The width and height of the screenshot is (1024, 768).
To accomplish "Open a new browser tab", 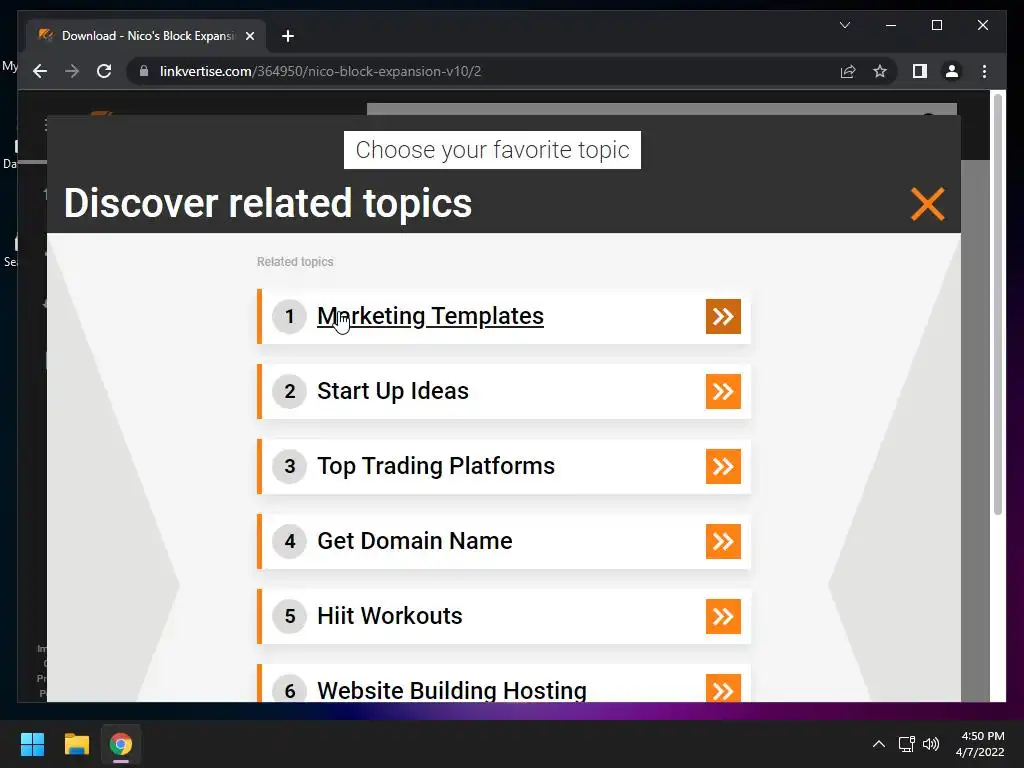I will (x=288, y=36).
